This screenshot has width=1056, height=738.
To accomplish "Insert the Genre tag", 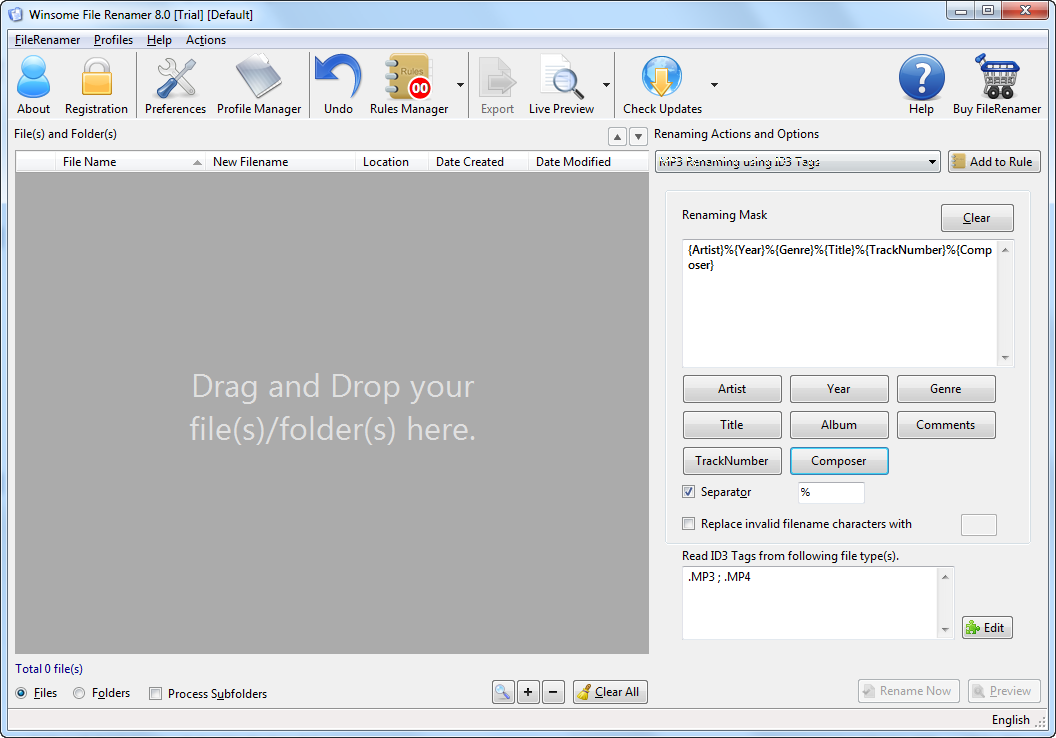I will coord(946,389).
